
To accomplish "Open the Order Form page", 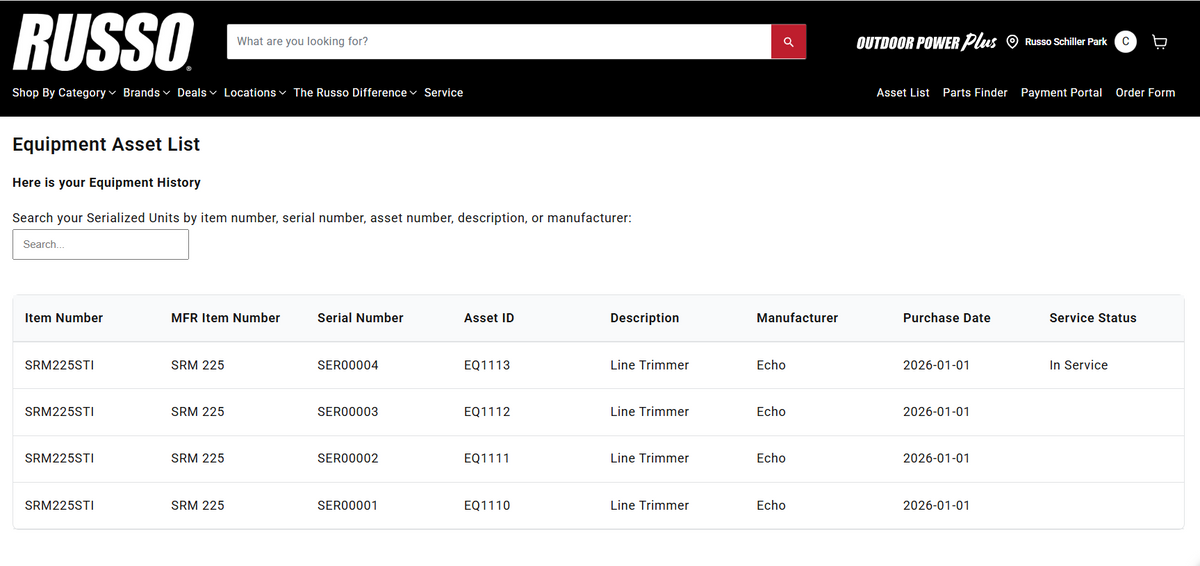I will tap(1145, 93).
